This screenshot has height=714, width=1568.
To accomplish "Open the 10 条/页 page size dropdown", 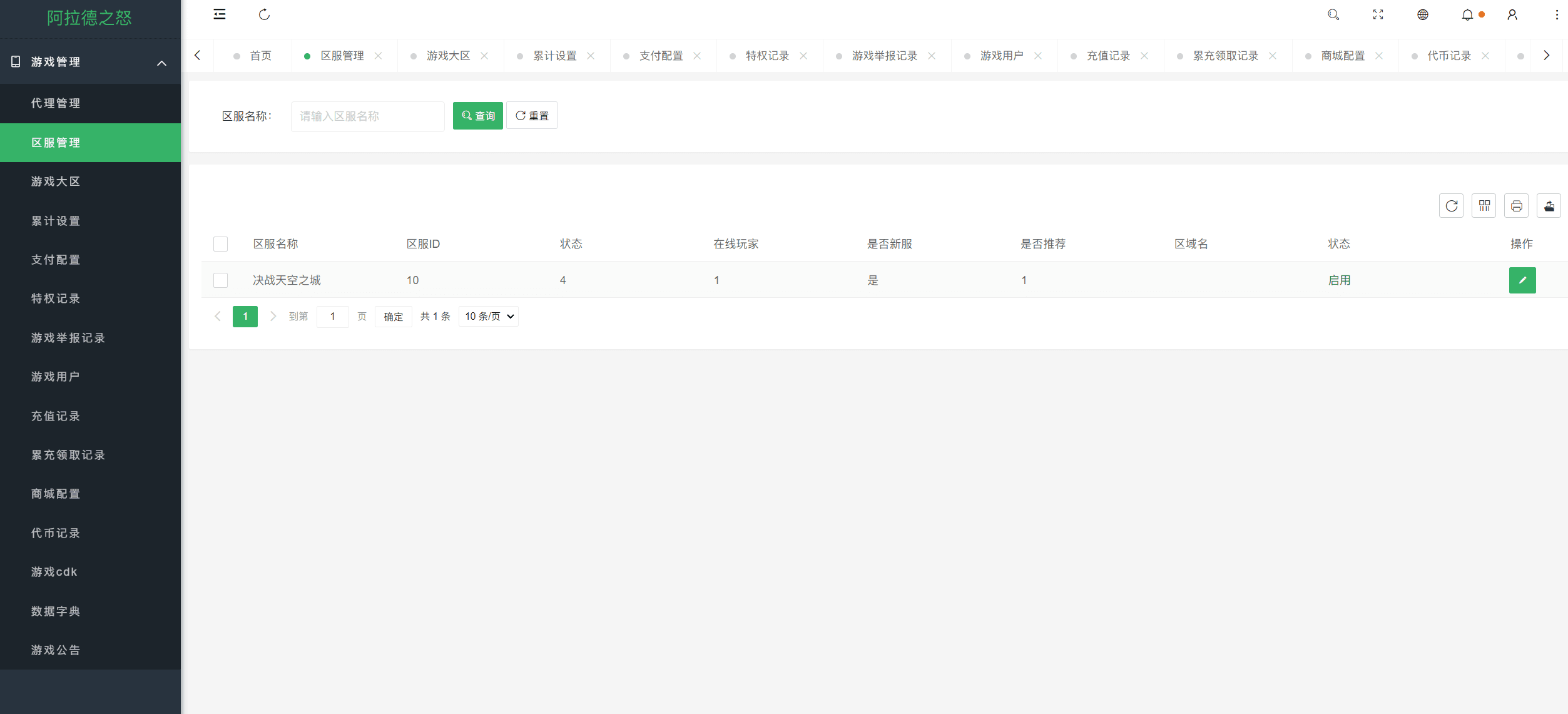I will click(x=489, y=317).
